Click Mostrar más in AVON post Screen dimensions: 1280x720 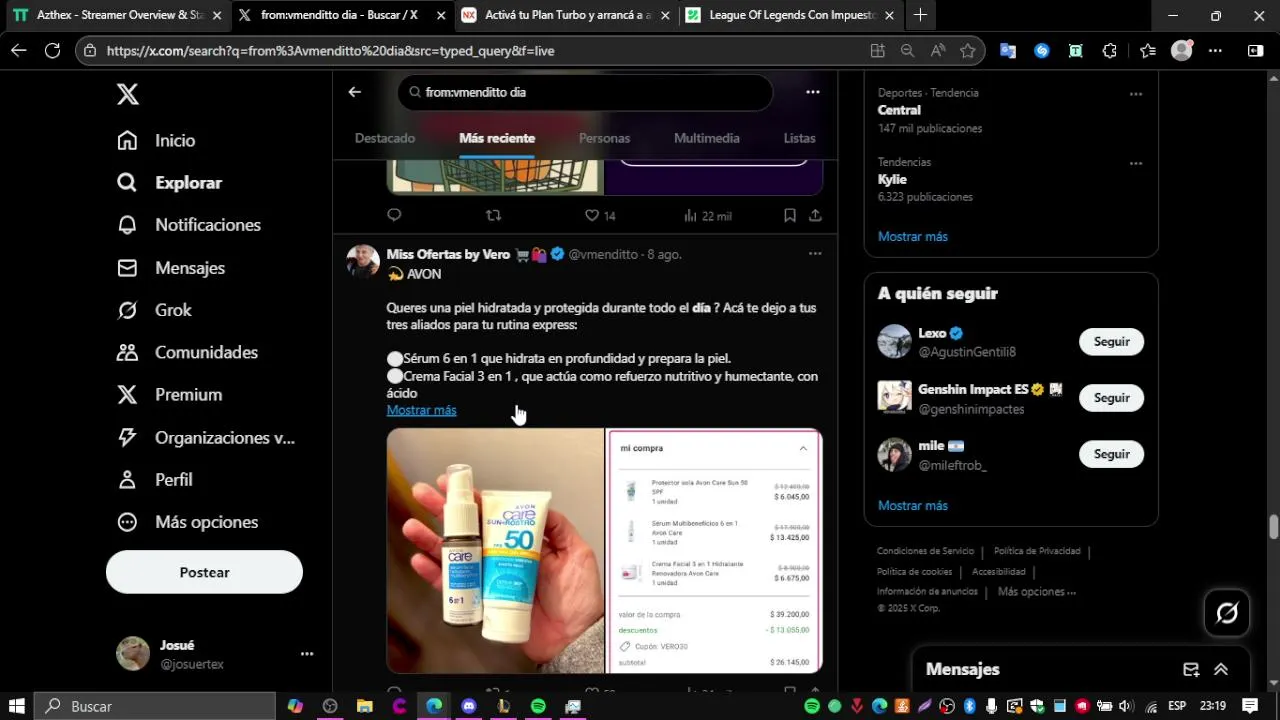pyautogui.click(x=421, y=410)
